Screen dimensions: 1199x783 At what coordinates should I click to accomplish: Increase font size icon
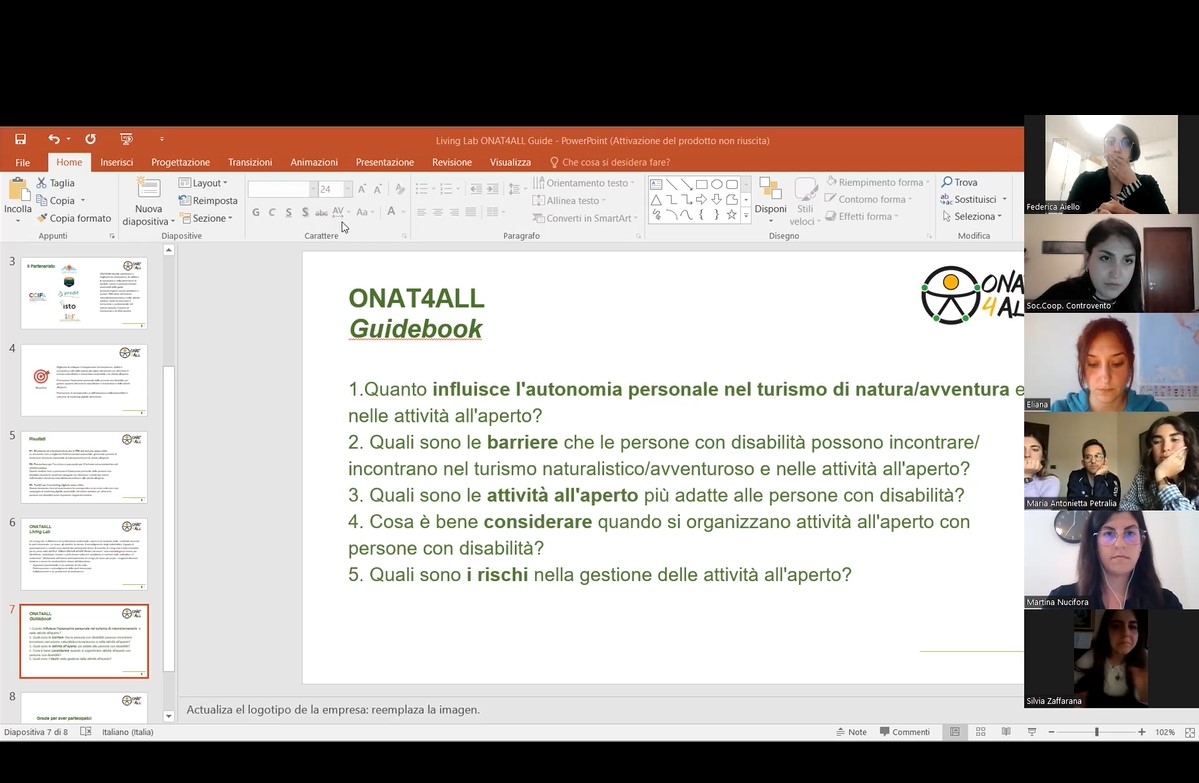pyautogui.click(x=362, y=189)
